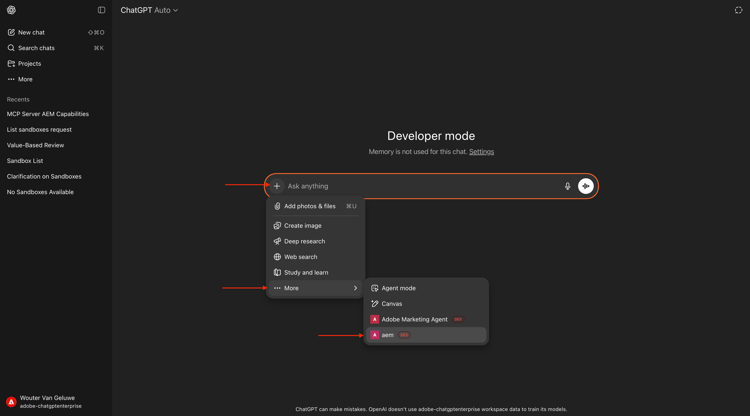Select Create image from the menu
The image size is (750, 416).
[315, 226]
